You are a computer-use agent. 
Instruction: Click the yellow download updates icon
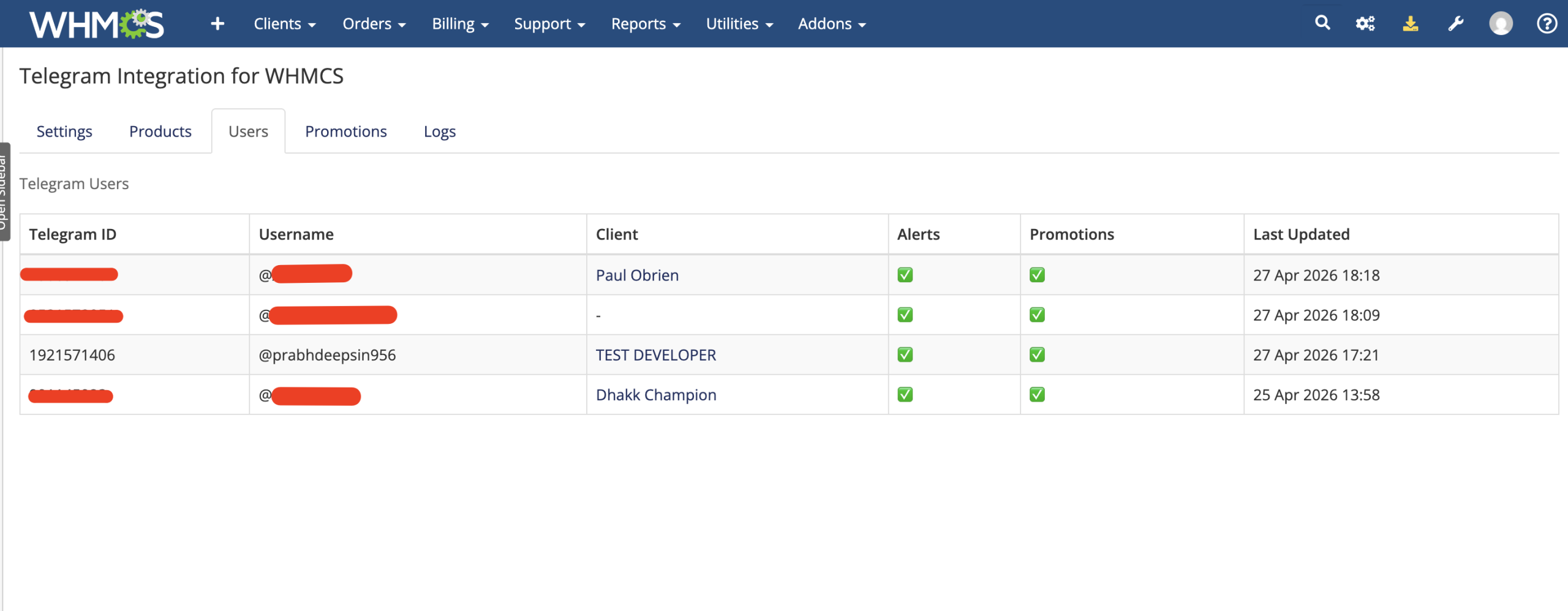pos(1411,24)
